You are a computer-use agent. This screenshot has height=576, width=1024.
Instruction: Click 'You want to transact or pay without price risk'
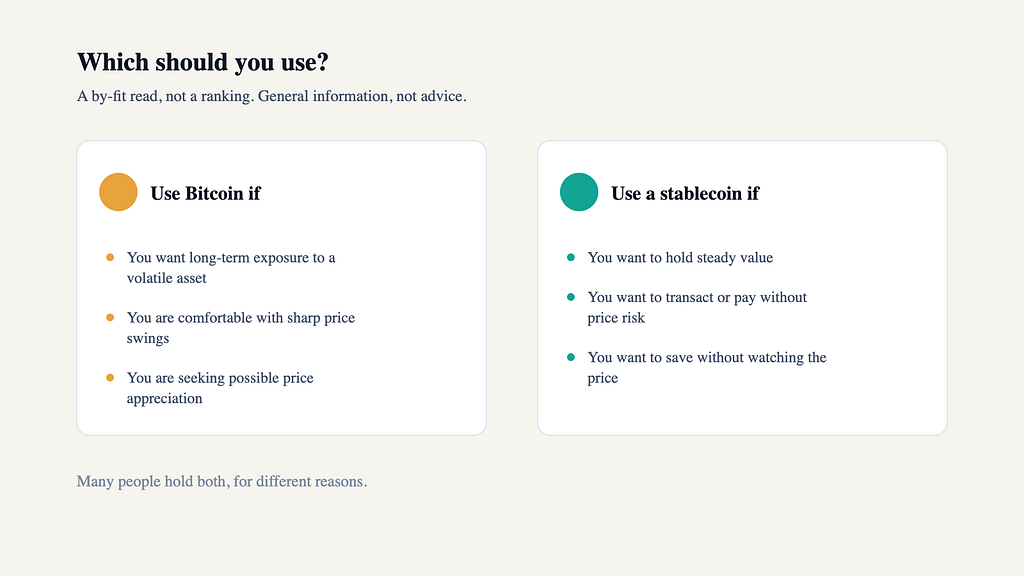click(x=697, y=308)
